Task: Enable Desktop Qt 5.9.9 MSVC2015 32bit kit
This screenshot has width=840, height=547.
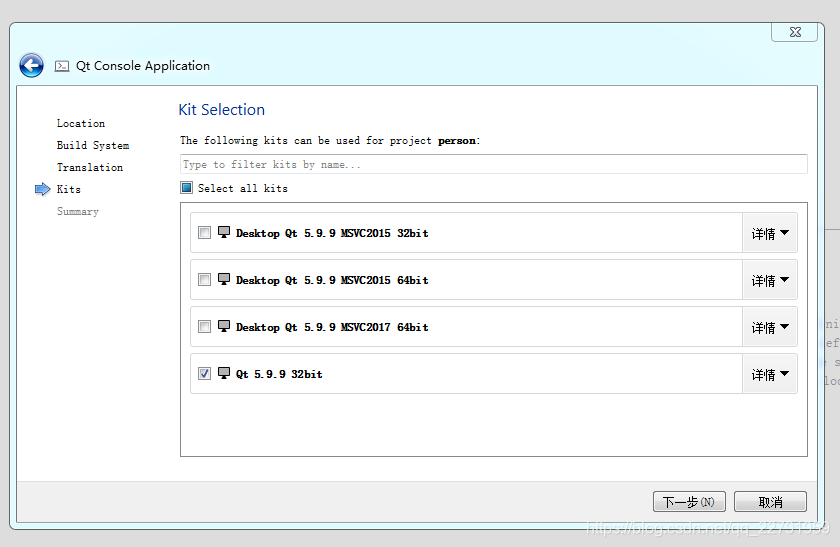Action: [204, 233]
